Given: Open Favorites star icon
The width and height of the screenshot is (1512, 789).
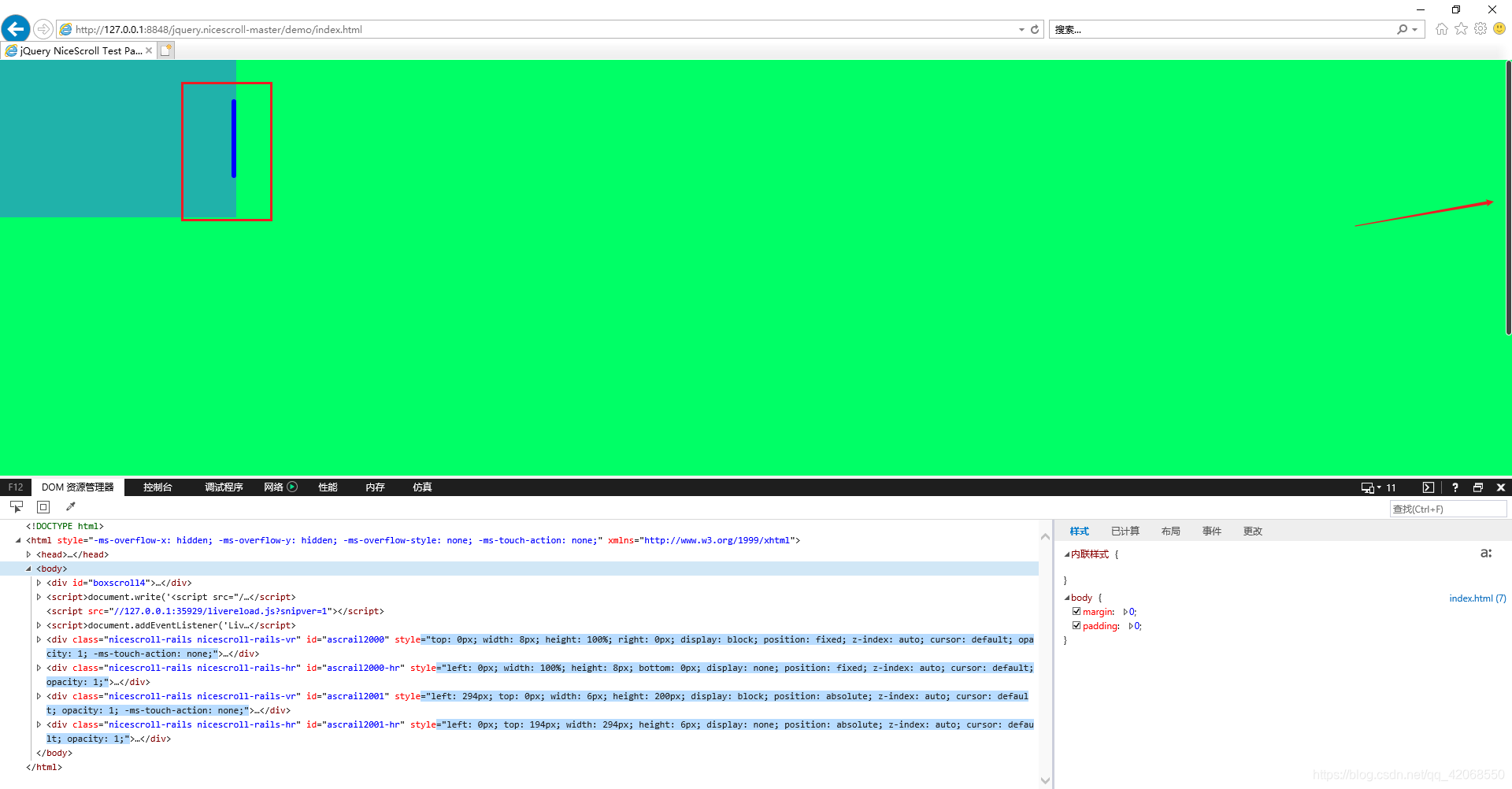Looking at the screenshot, I should tap(1461, 29).
